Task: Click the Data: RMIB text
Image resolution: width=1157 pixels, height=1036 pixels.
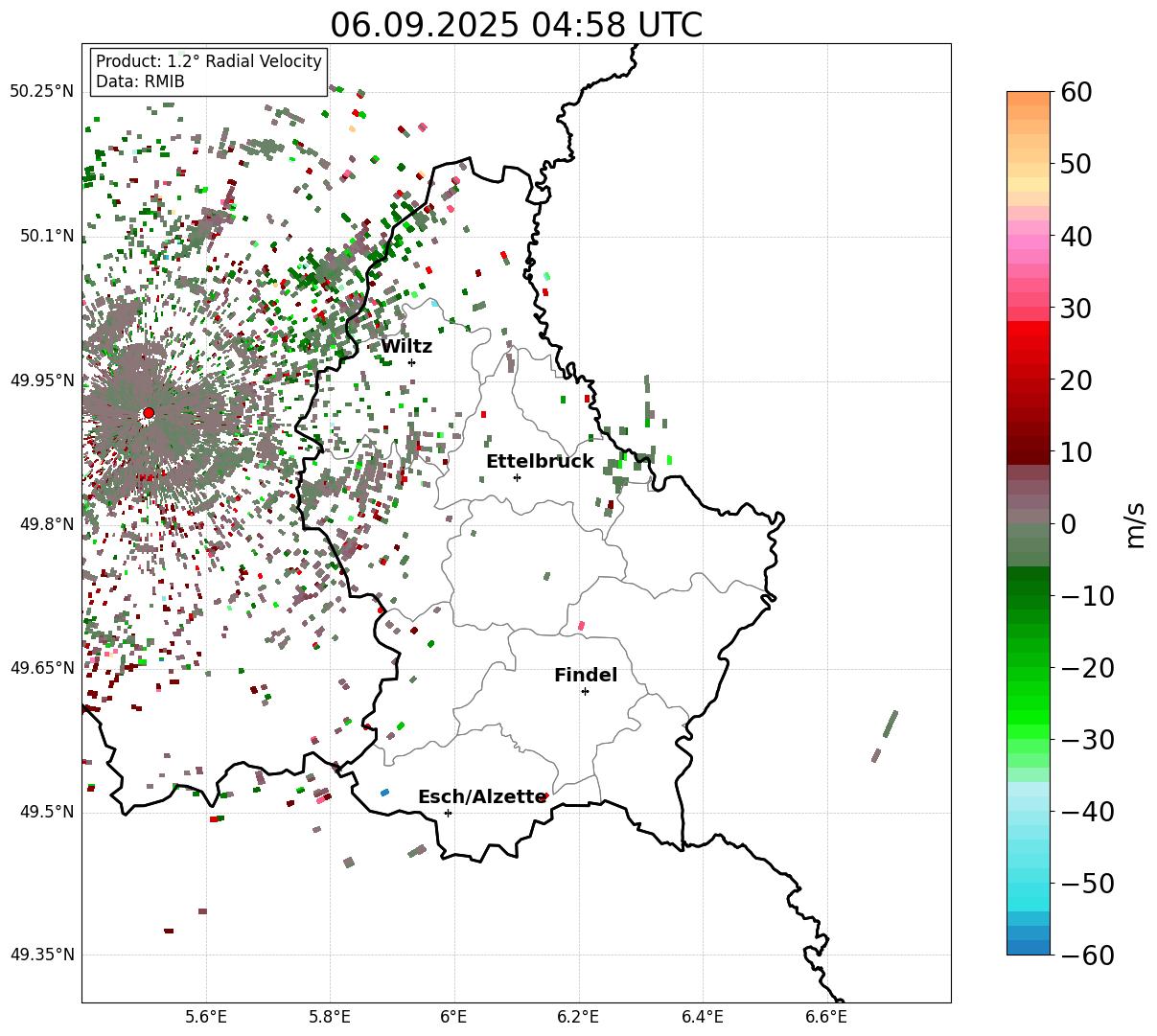Action: 140,82
